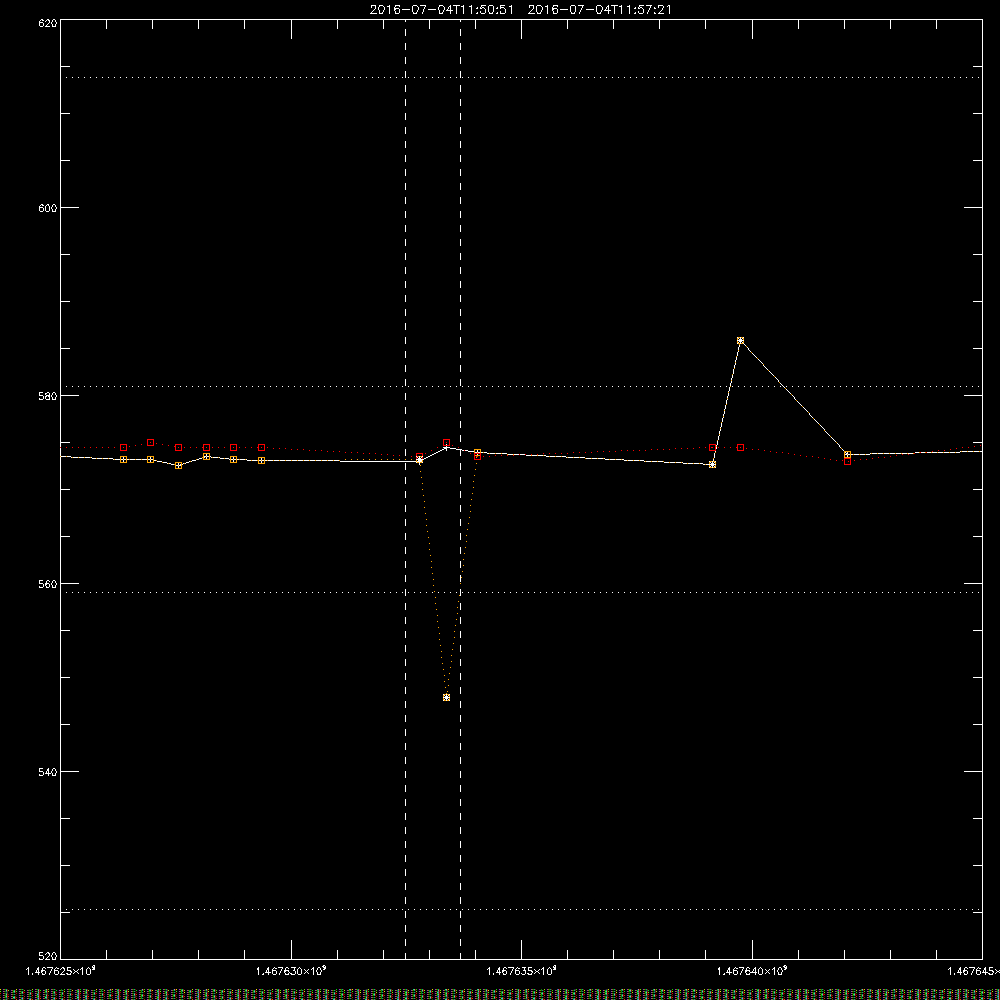Select the 620 y-axis label

point(48,23)
